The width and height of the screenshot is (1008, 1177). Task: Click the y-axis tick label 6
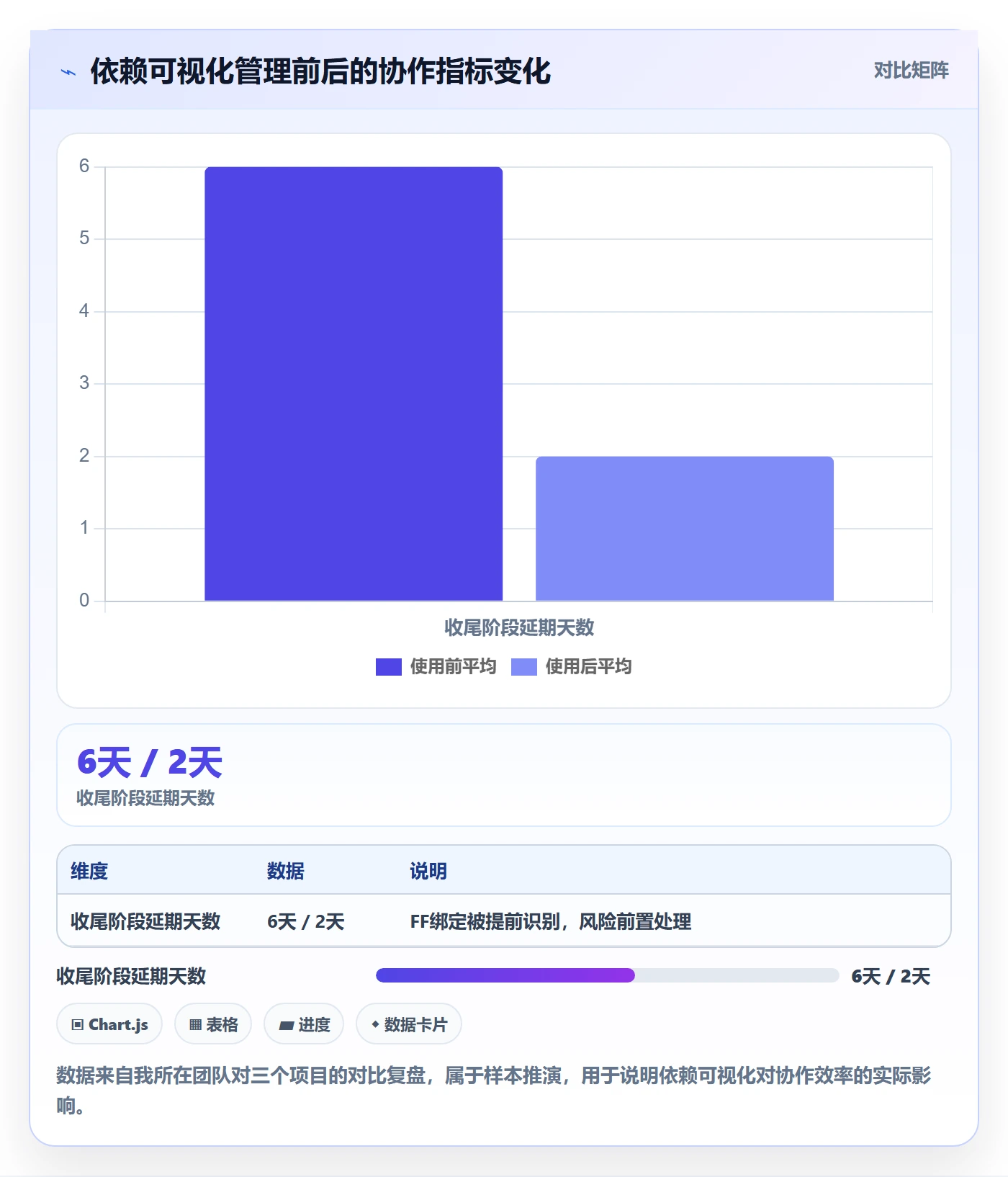coord(84,166)
